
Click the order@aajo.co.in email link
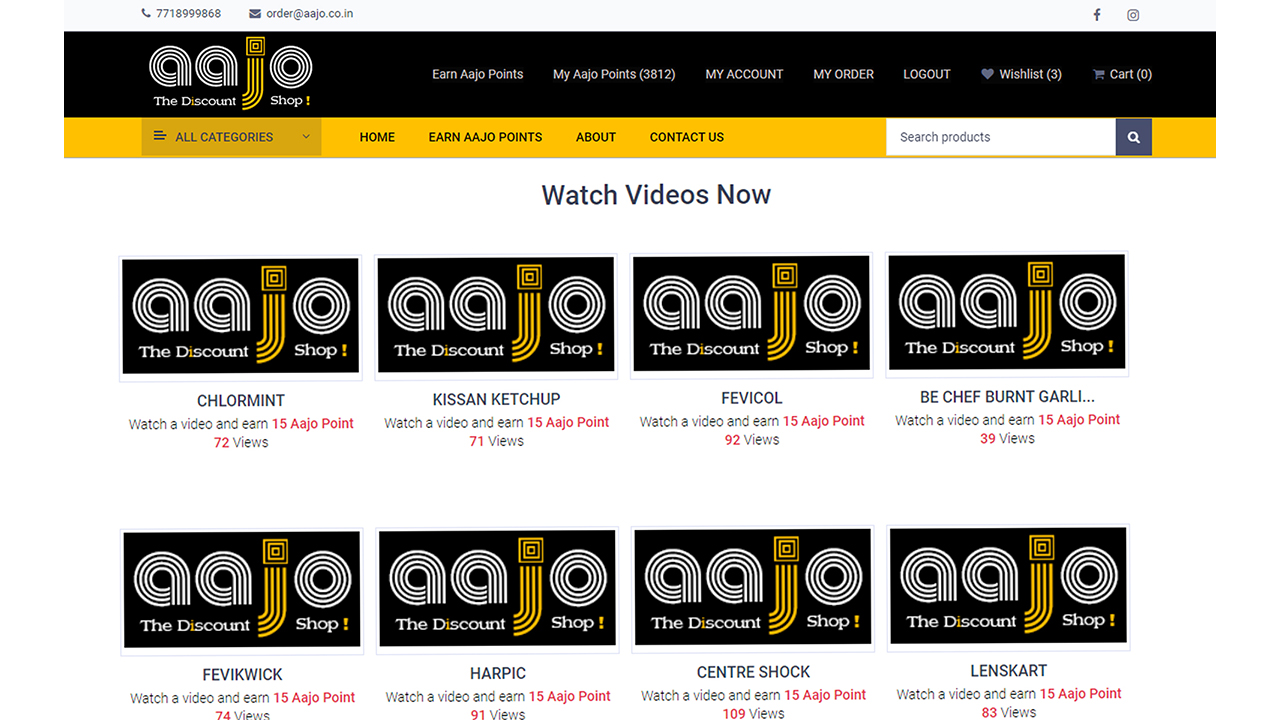[309, 14]
